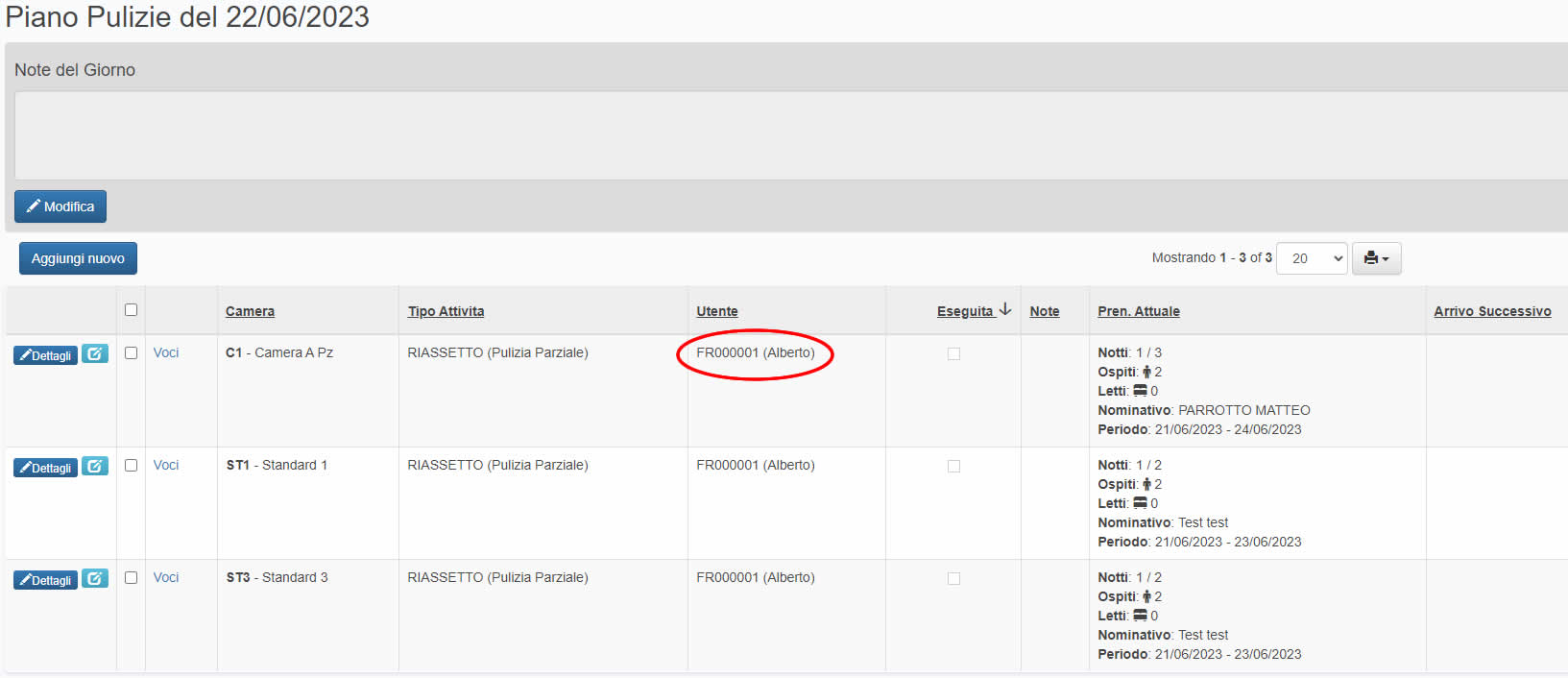Open Dettagli for Standard 3 row

coord(45,580)
